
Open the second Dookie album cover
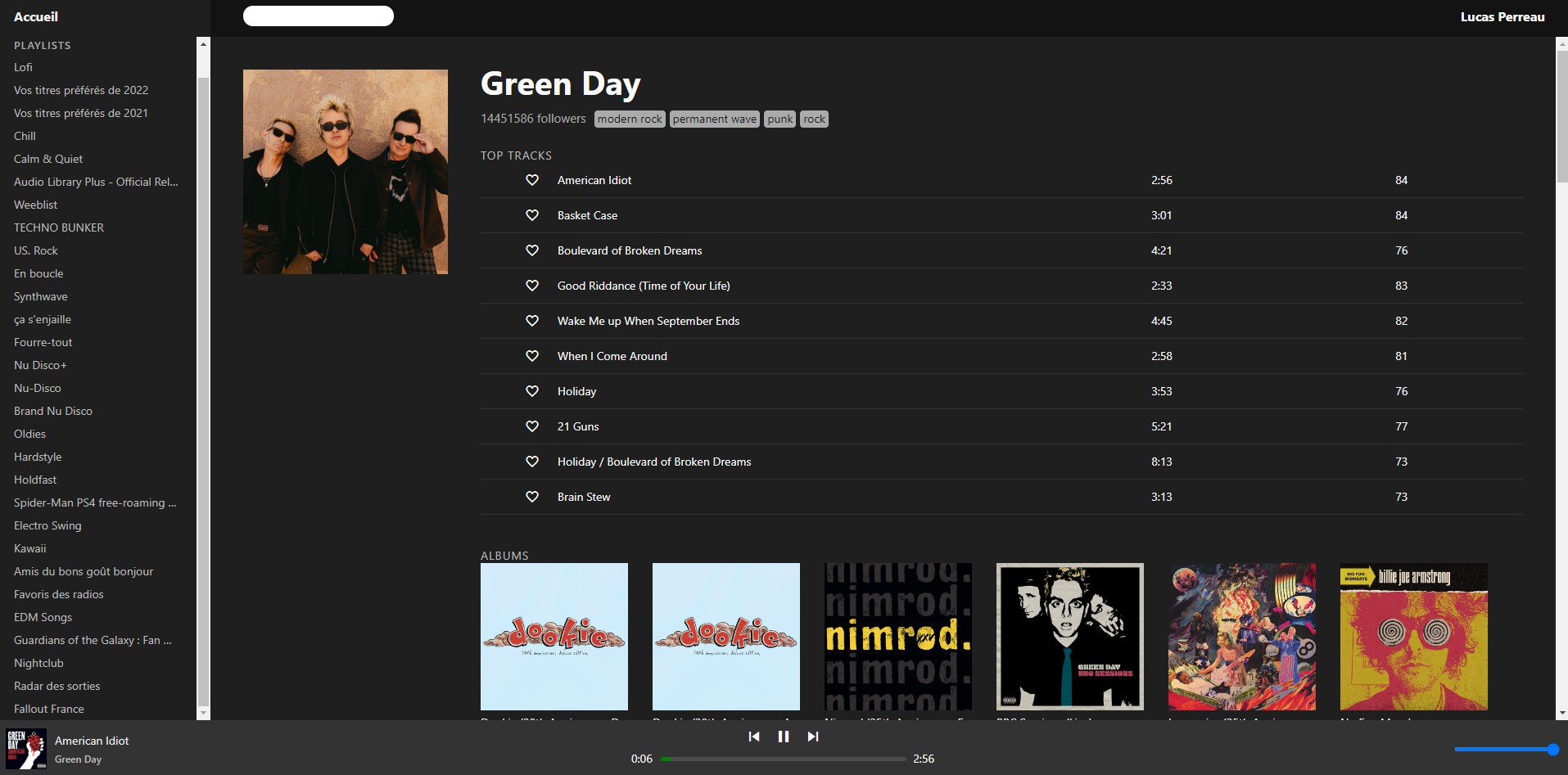pos(726,637)
